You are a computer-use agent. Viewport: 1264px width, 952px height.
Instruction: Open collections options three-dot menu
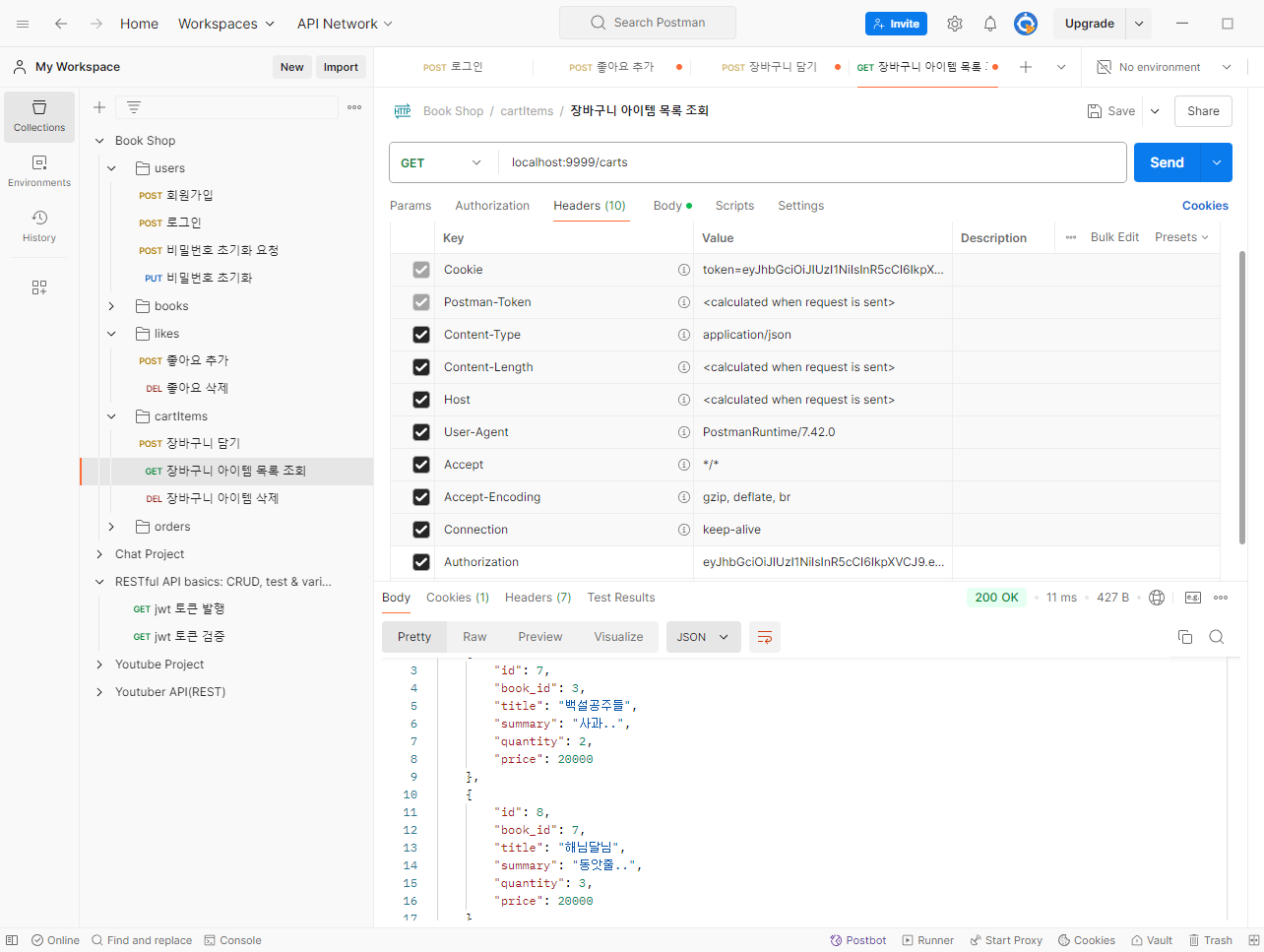(x=354, y=107)
